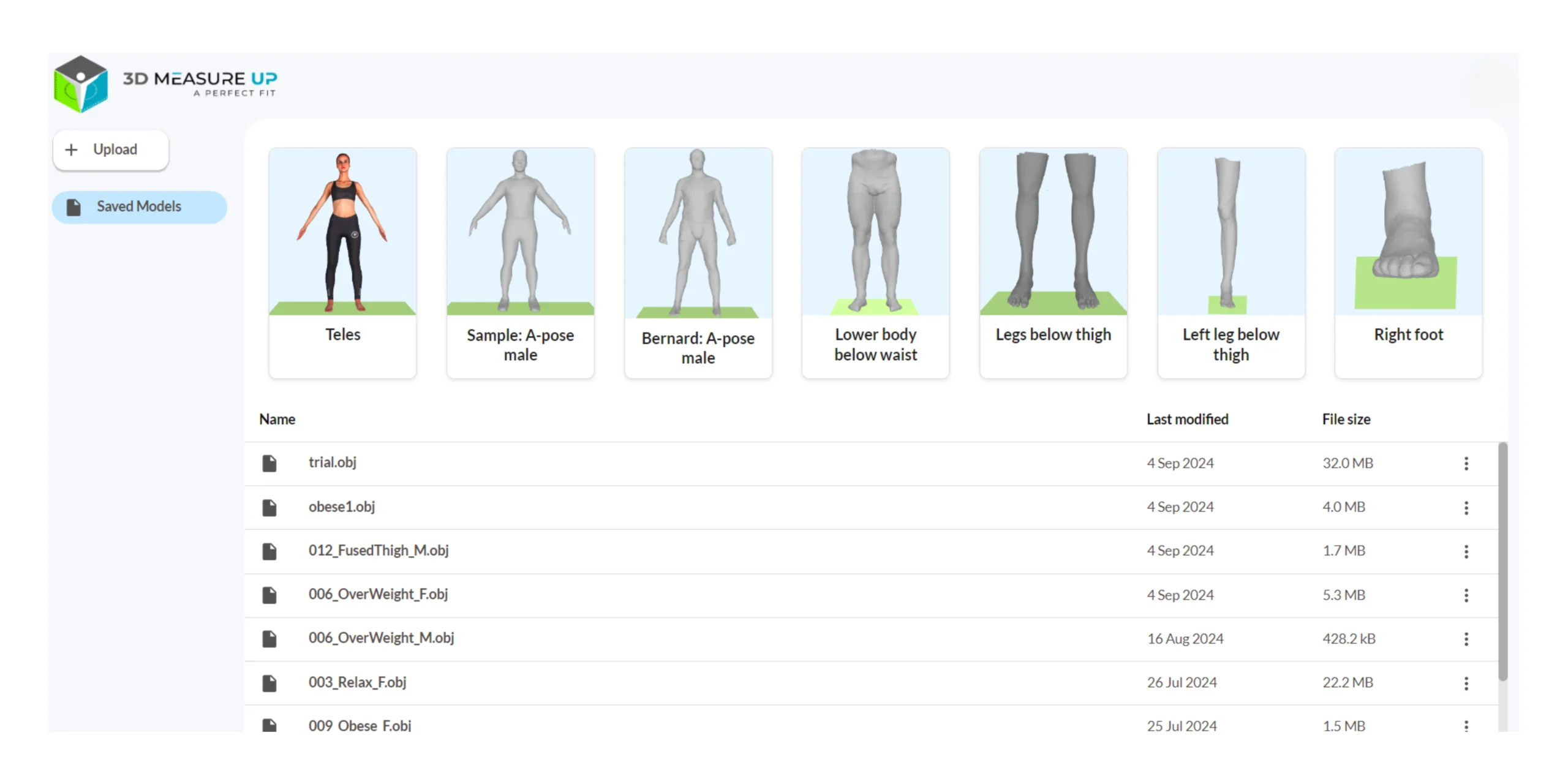The image size is (1568, 784).
Task: Click the file icon for 012_FusedThigh_M.obj
Action: [x=269, y=551]
